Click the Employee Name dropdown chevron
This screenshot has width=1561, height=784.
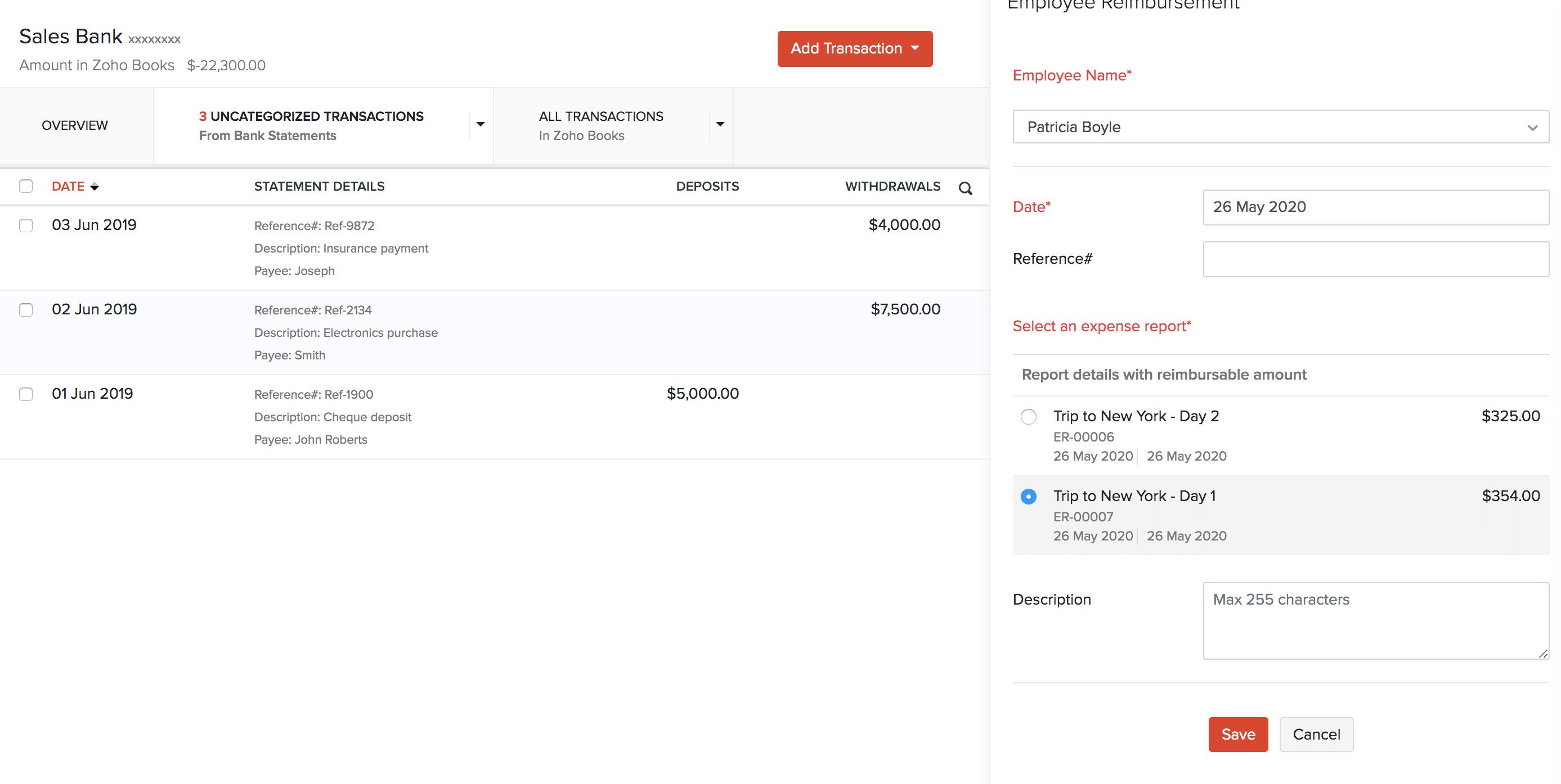tap(1532, 127)
